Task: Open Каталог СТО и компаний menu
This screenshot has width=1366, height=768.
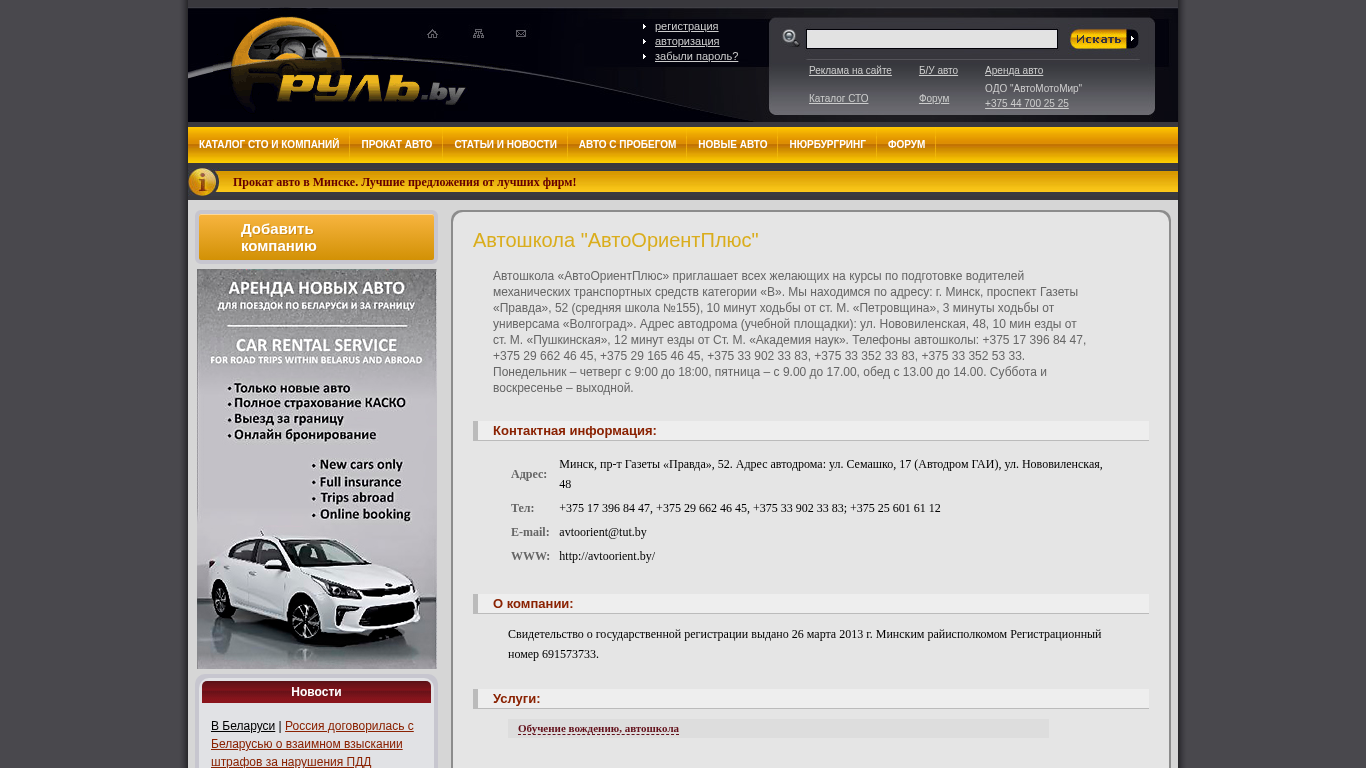Action: [269, 145]
